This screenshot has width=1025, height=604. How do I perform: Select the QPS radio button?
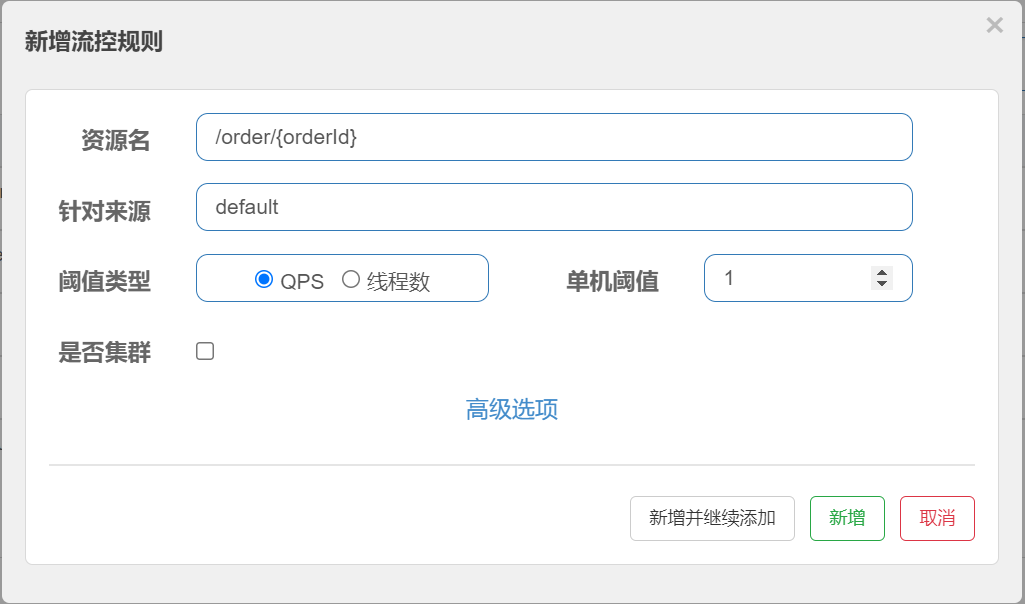263,279
